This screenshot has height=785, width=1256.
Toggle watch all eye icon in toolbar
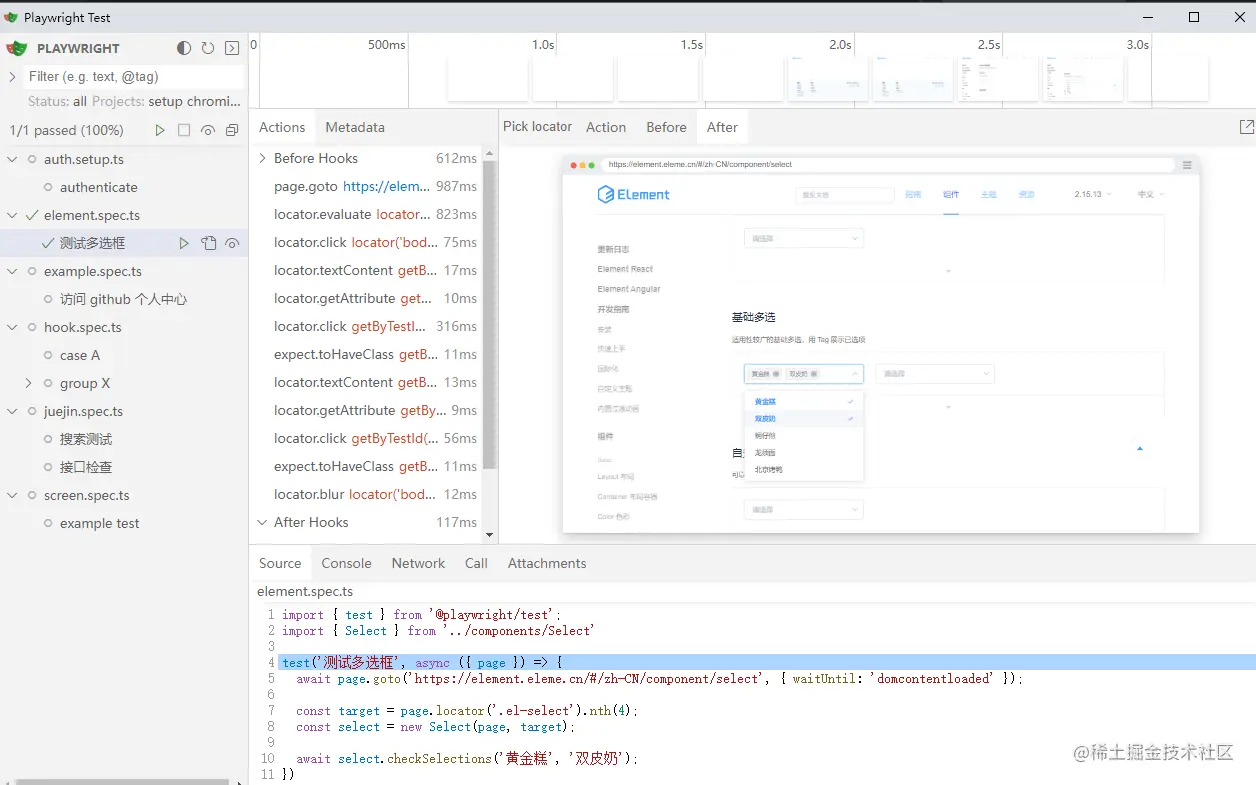208,130
